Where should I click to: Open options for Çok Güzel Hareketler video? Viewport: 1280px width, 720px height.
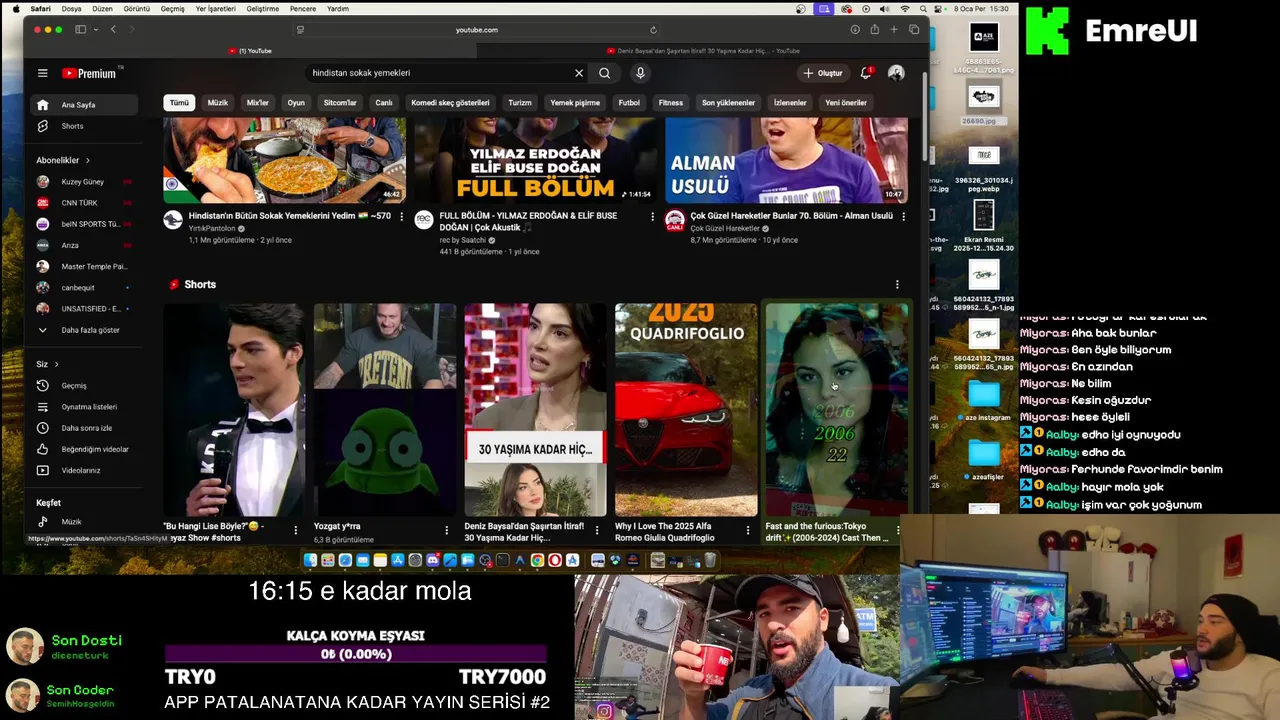(x=903, y=217)
